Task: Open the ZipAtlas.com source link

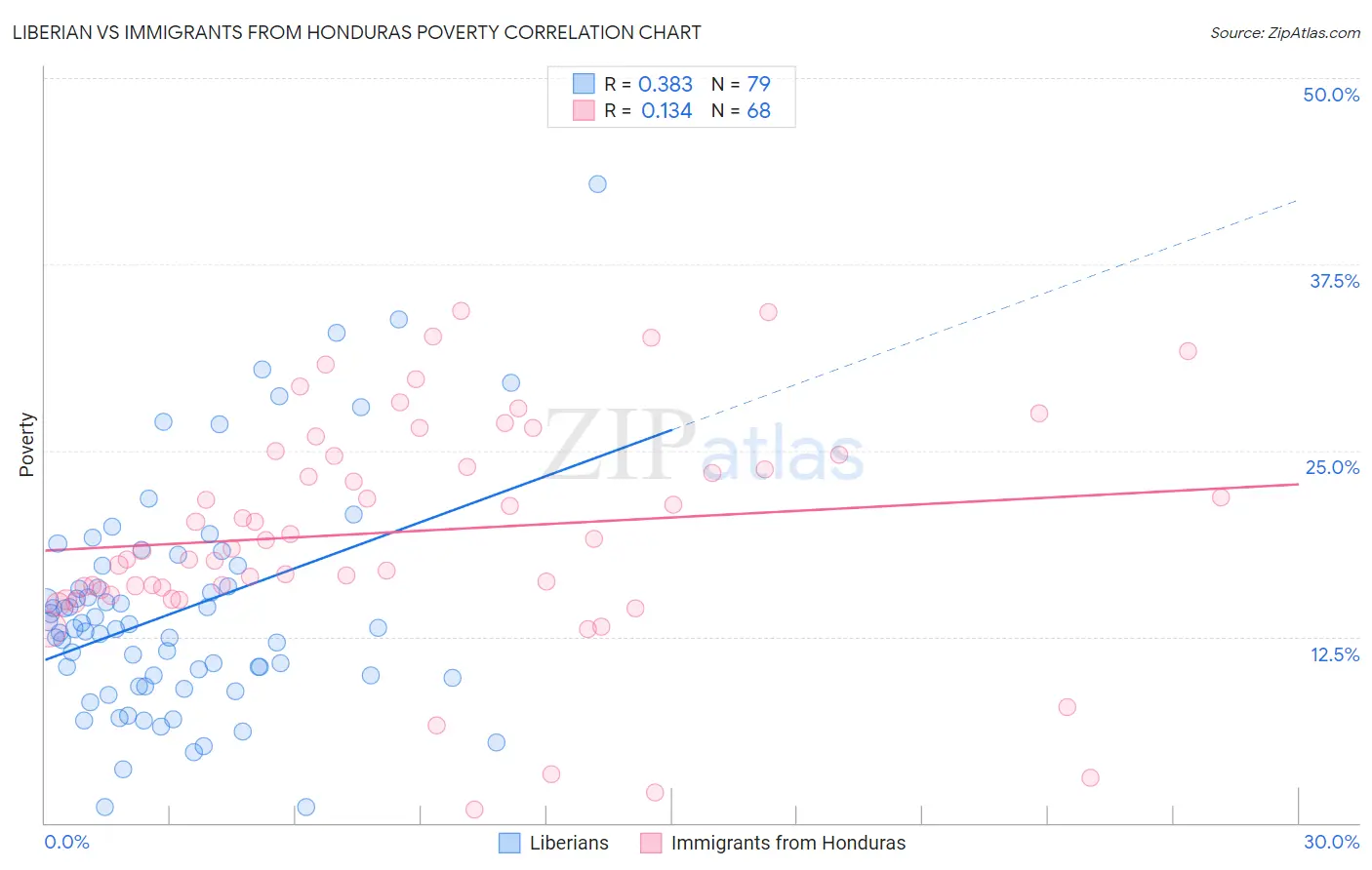Action: [x=1285, y=32]
